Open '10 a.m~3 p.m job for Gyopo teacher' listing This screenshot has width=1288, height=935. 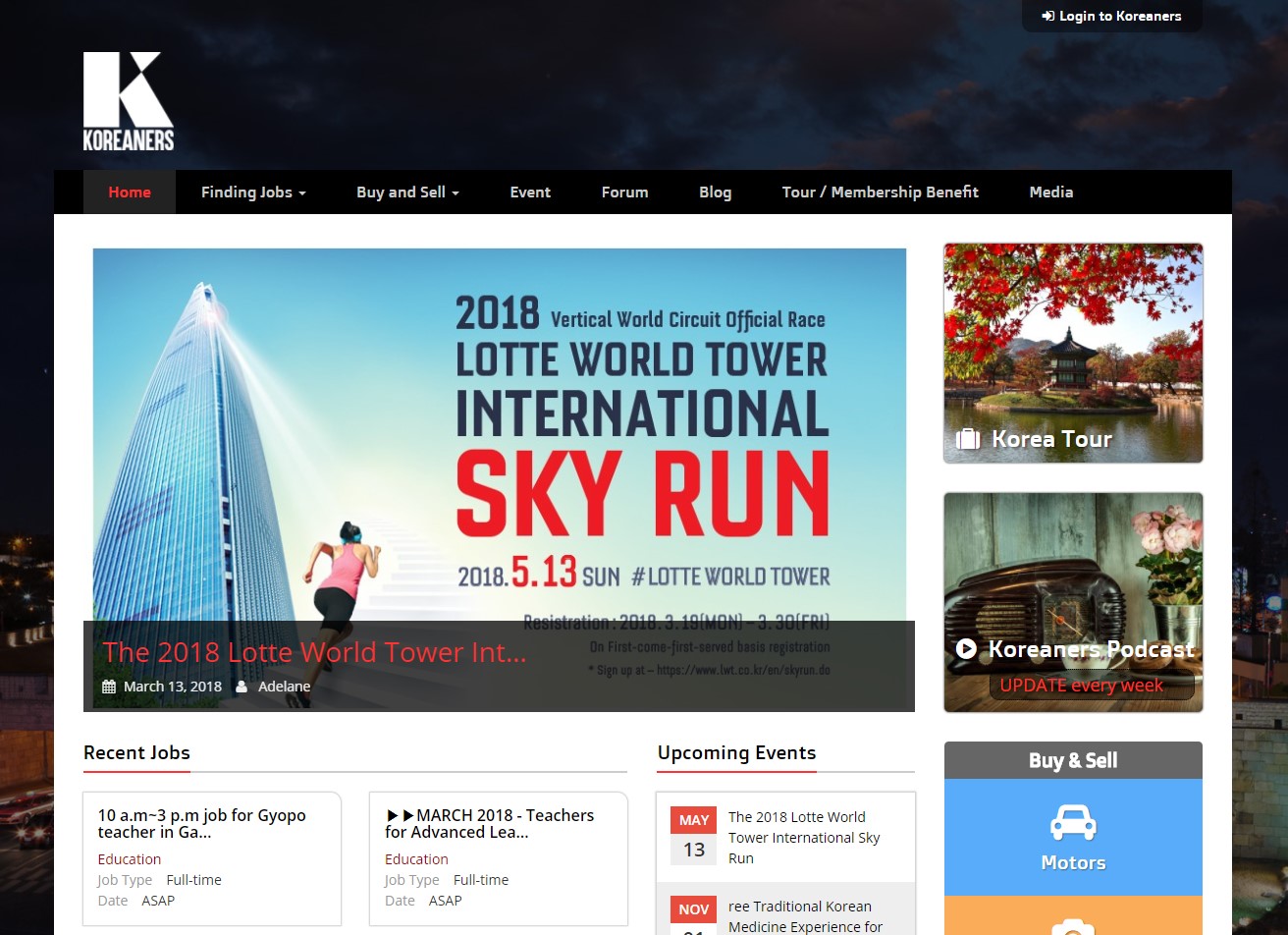[x=202, y=824]
